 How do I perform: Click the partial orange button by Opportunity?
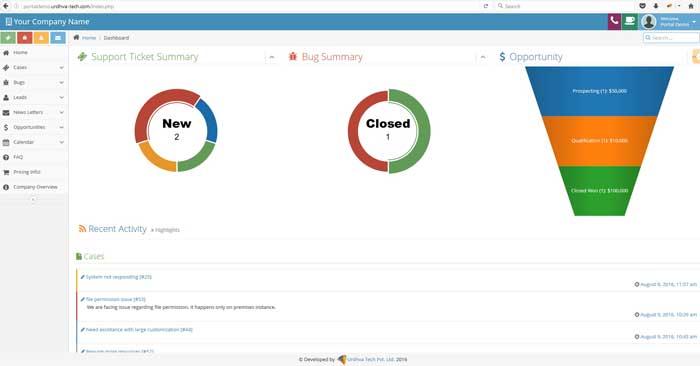pos(696,57)
